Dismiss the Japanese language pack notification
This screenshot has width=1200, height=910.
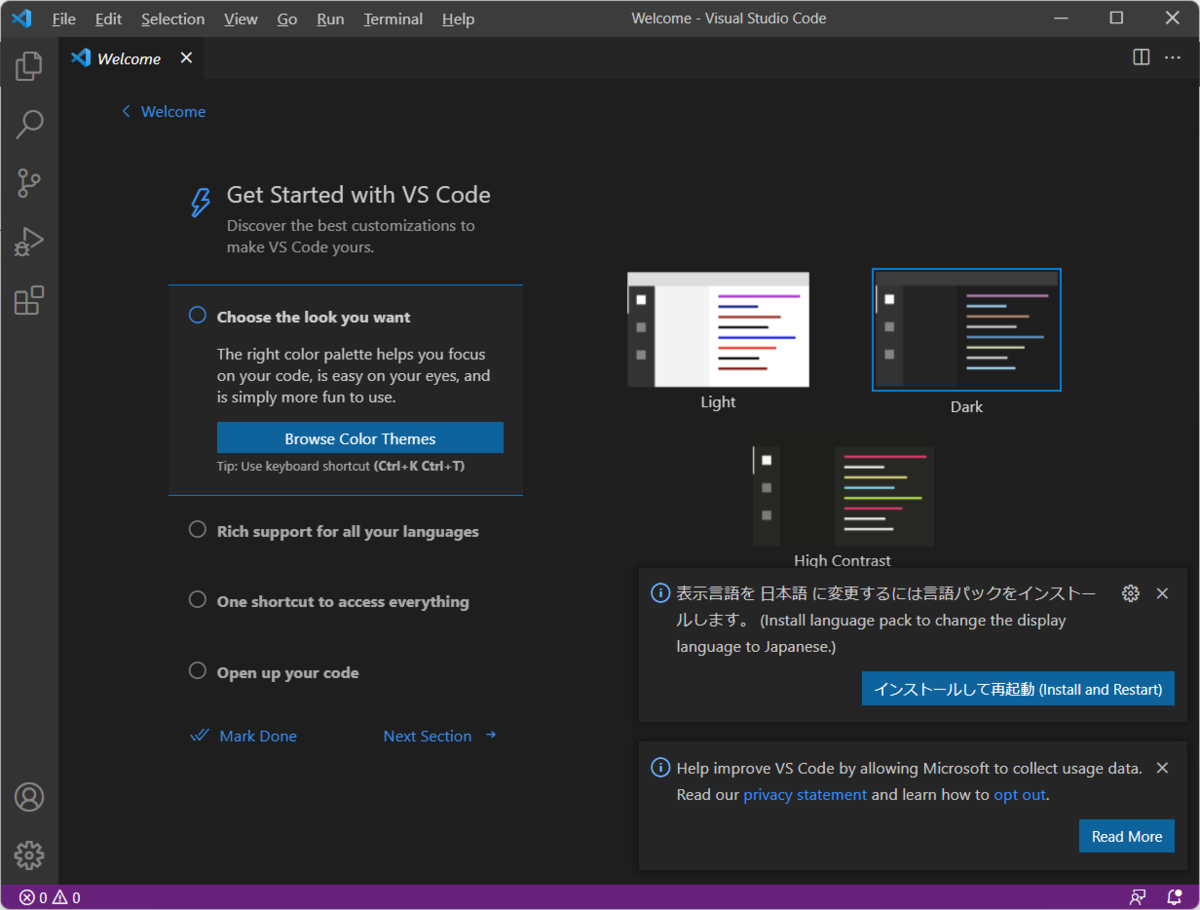pos(1162,593)
